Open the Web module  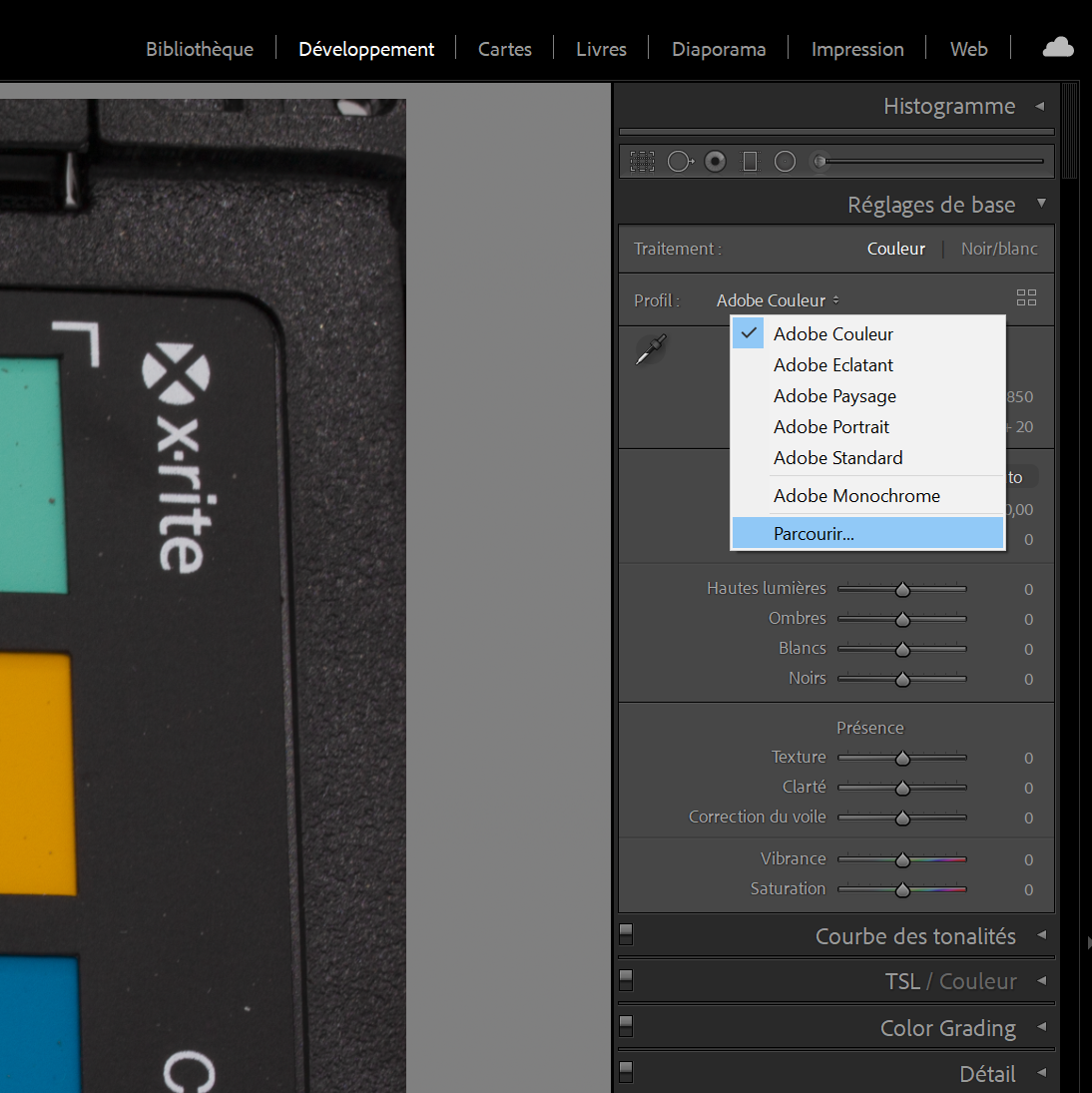click(968, 50)
